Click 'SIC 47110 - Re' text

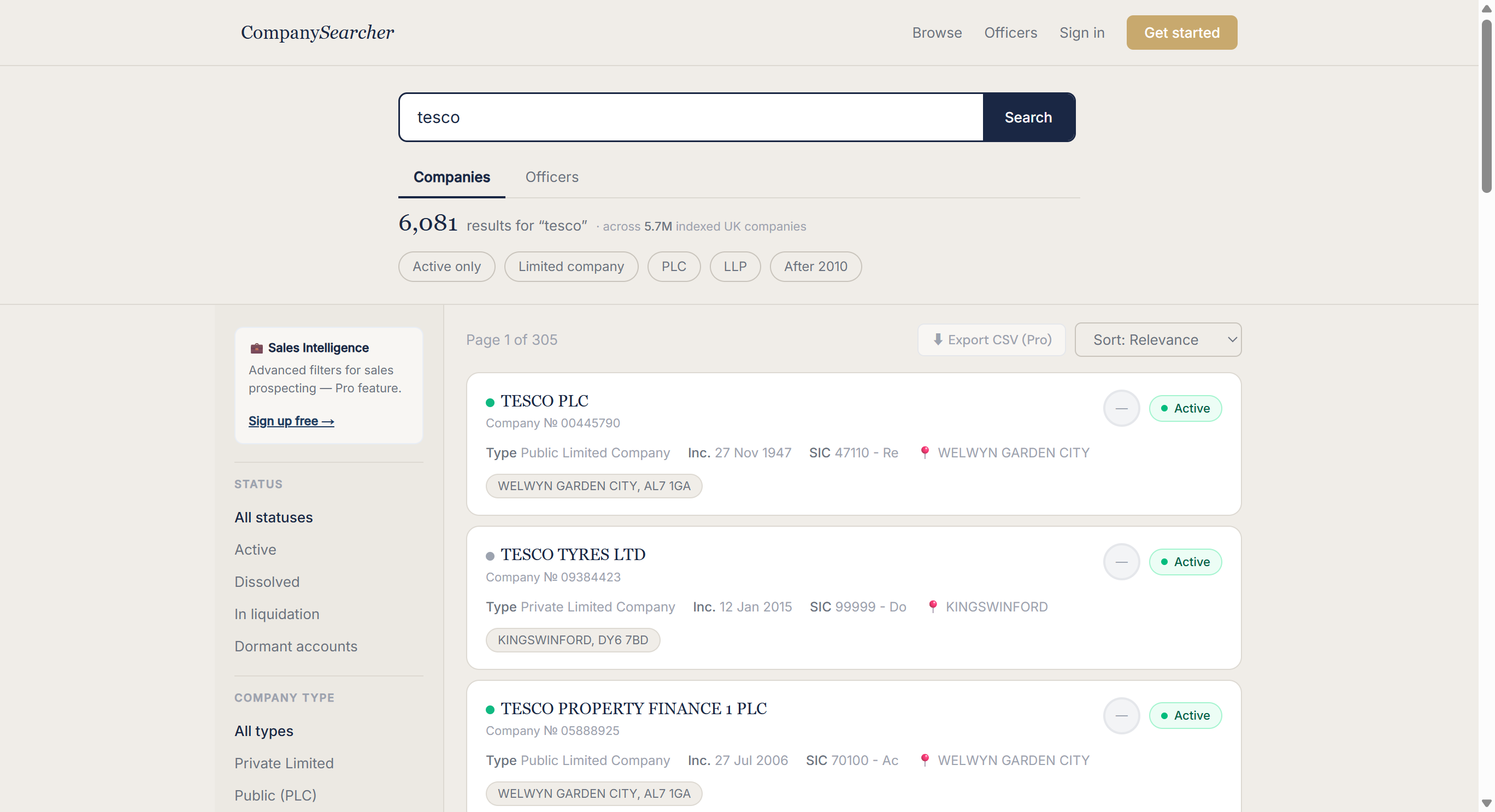point(853,453)
